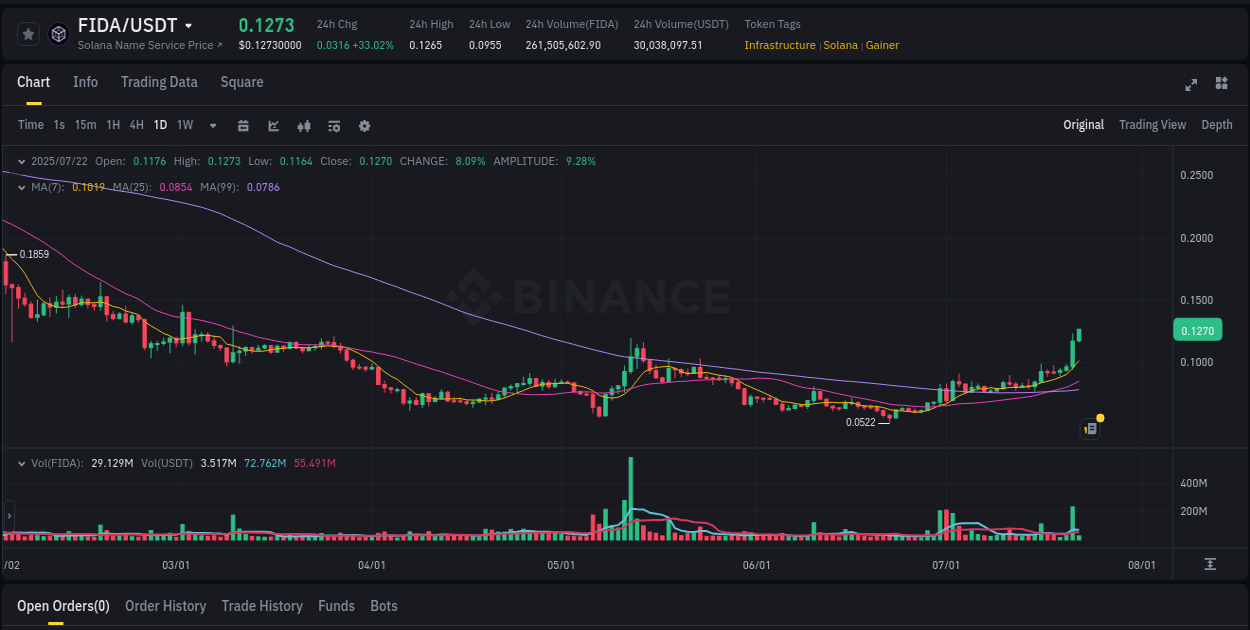This screenshot has width=1250, height=630.
Task: Open the extra timeframes dropdown arrow
Action: point(212,125)
